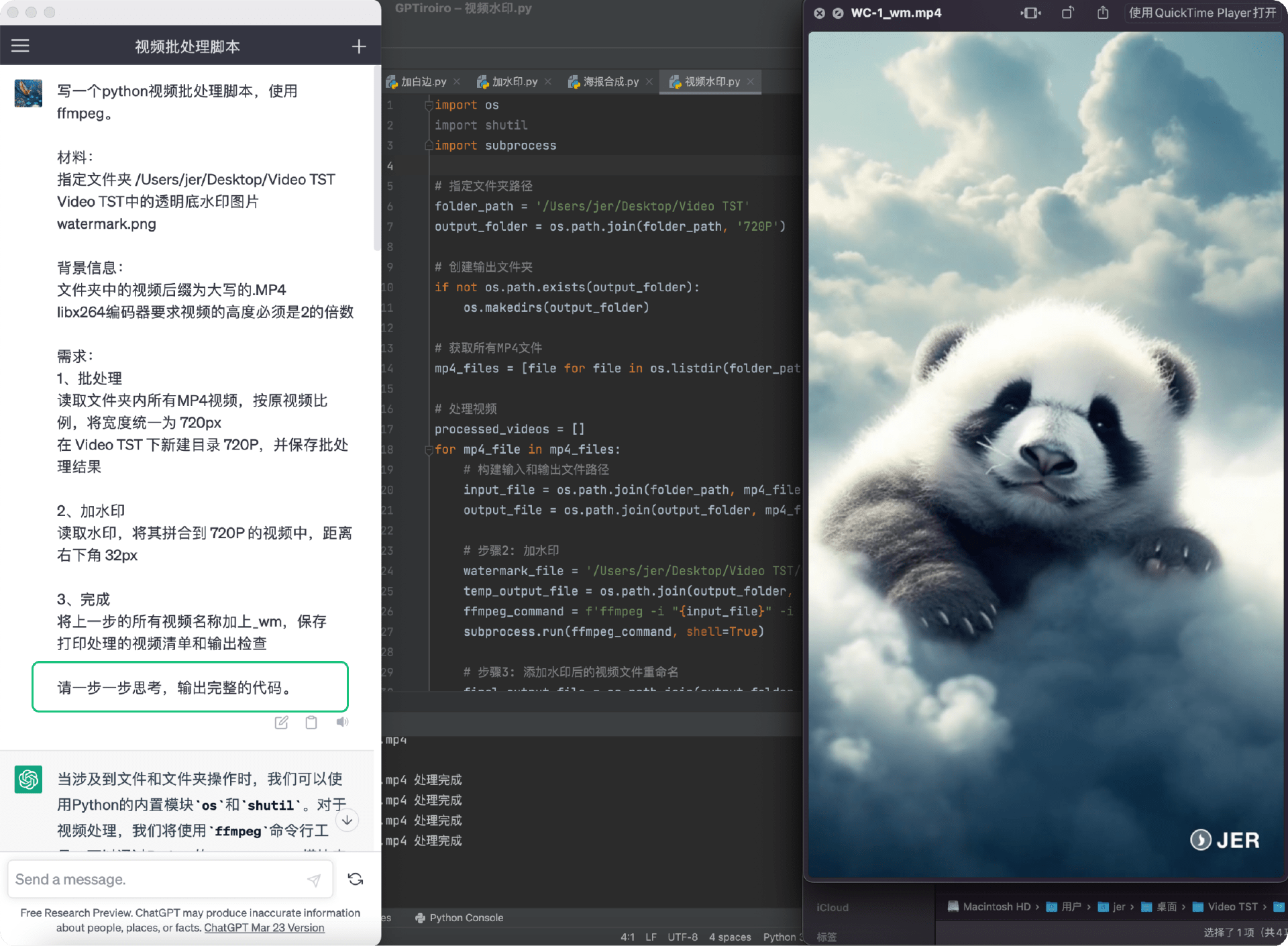Close the 加白边.py tab

tap(457, 82)
